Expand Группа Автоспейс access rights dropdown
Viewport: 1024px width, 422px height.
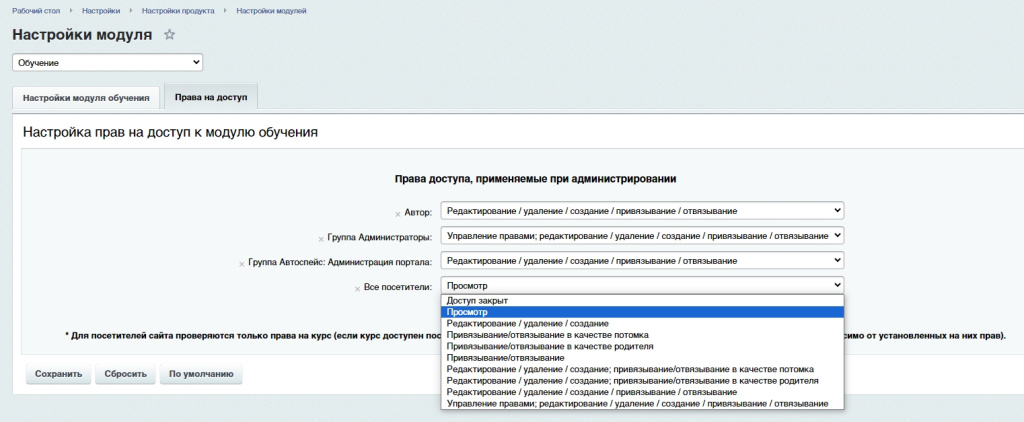tap(643, 261)
